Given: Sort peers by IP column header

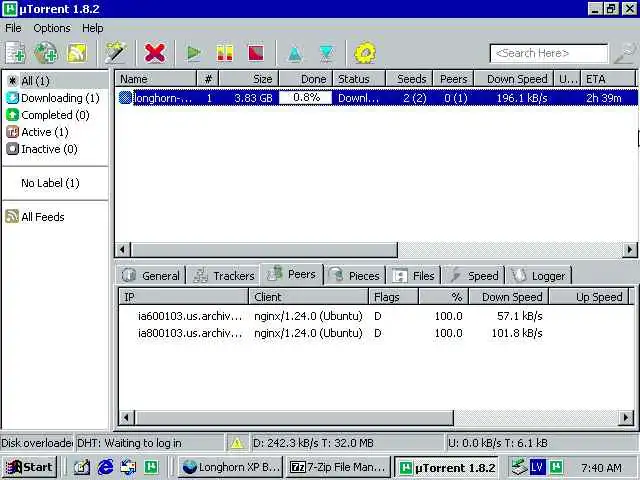Looking at the screenshot, I should pyautogui.click(x=184, y=297).
